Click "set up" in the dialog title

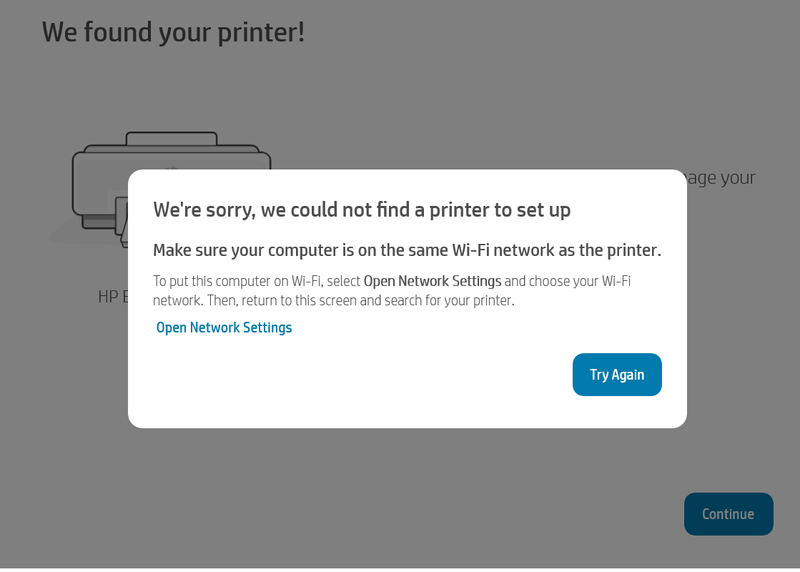coord(544,210)
